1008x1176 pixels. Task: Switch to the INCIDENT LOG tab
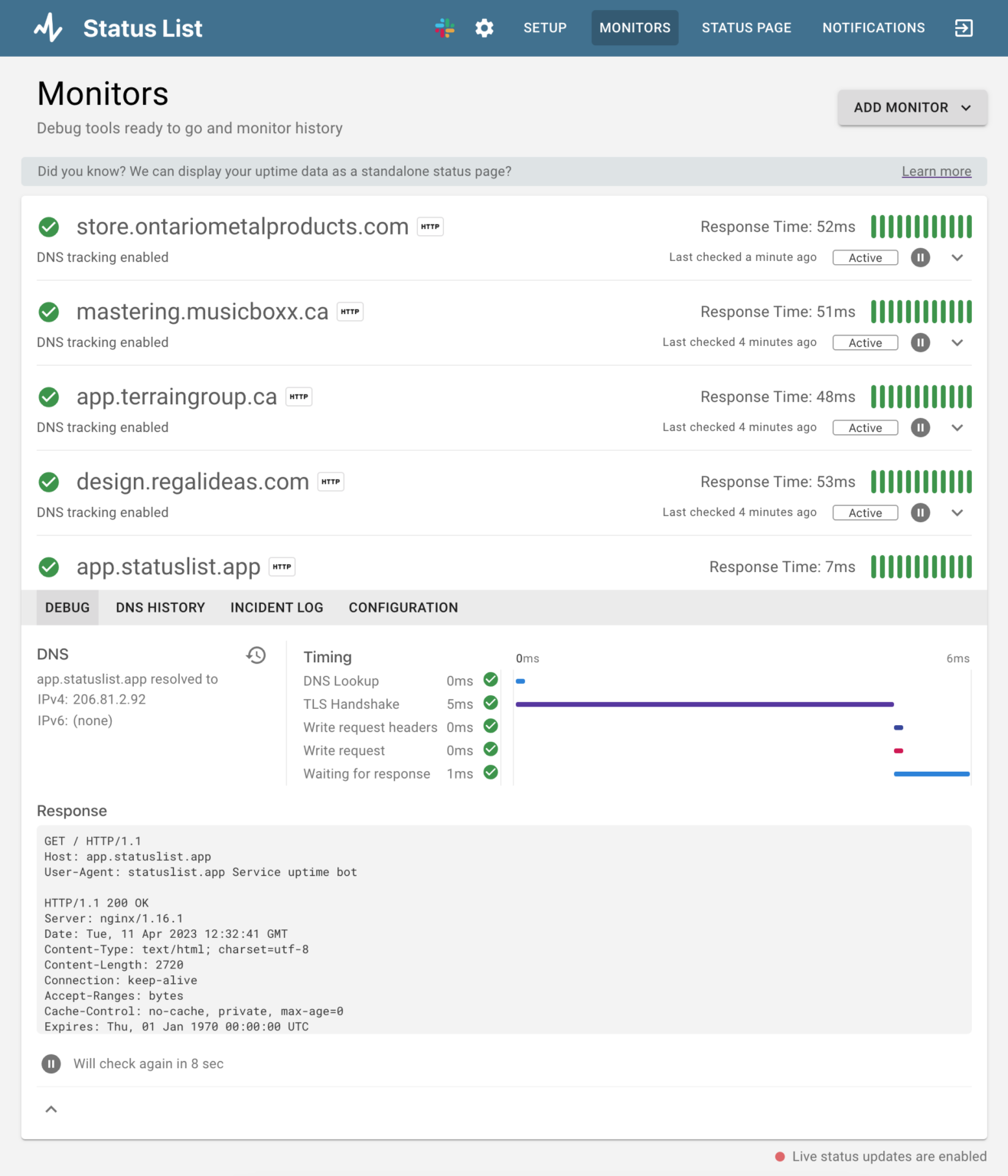click(277, 607)
